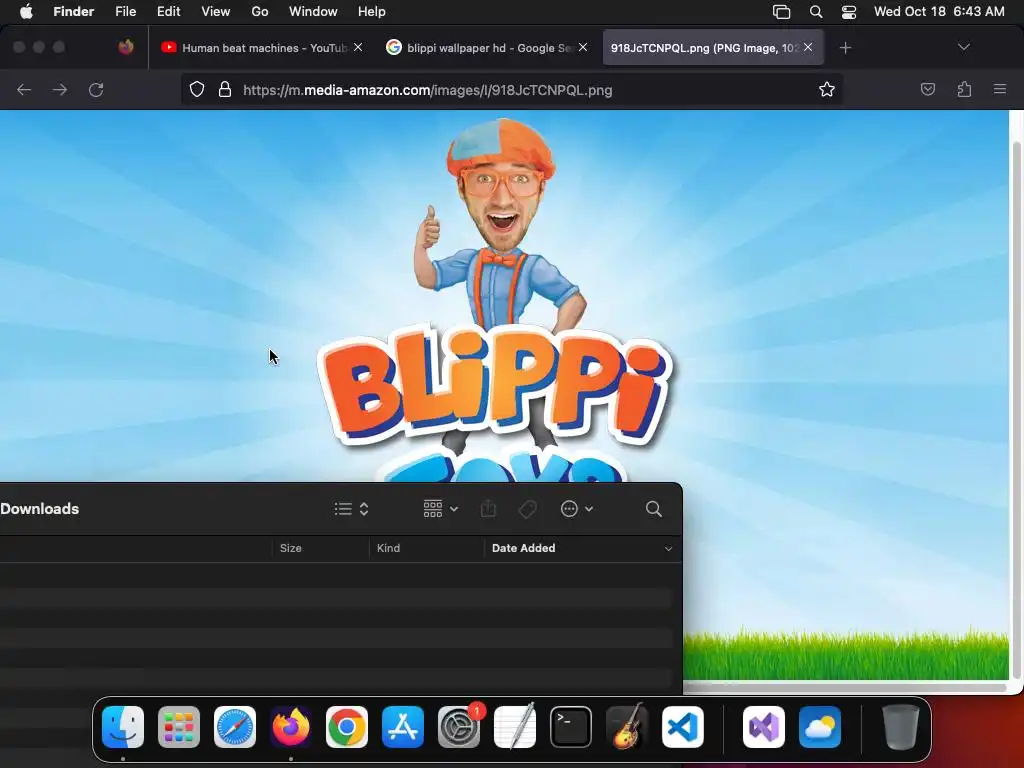Viewport: 1024px width, 768px height.
Task: Open the Trash from the Dock
Action: 901,727
